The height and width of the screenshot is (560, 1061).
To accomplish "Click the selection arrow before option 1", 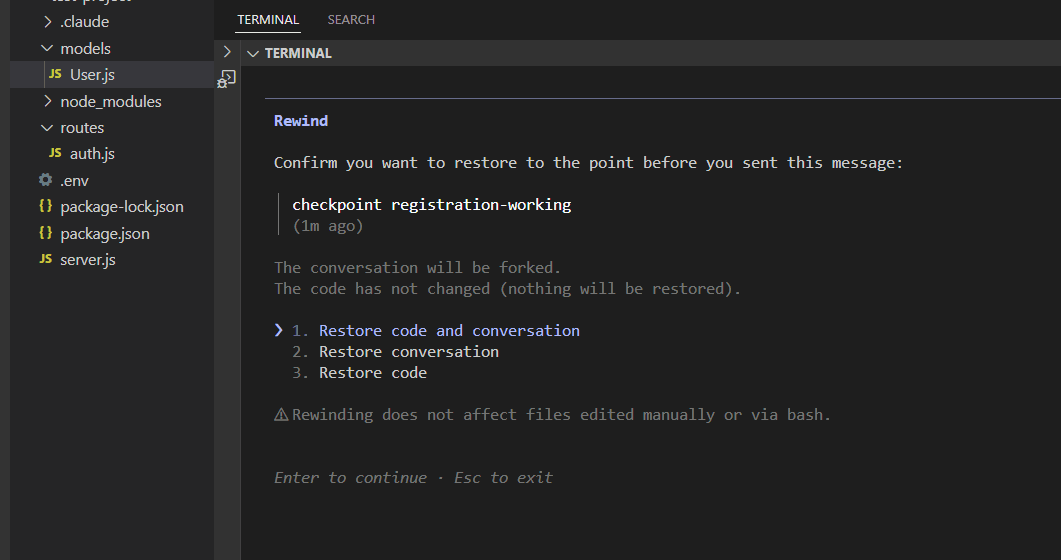I will coord(278,330).
